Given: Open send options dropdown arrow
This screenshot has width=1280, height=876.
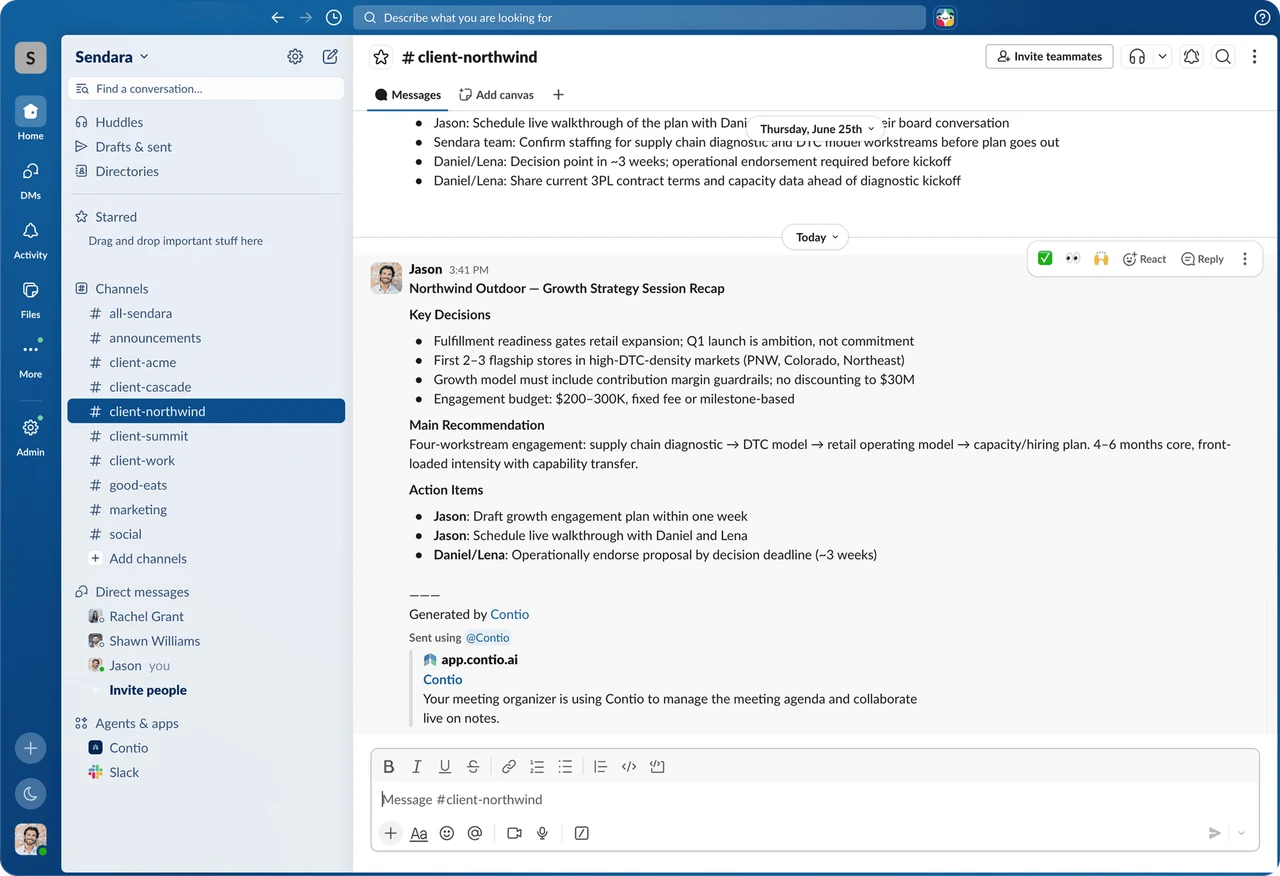Looking at the screenshot, I should tap(1241, 833).
